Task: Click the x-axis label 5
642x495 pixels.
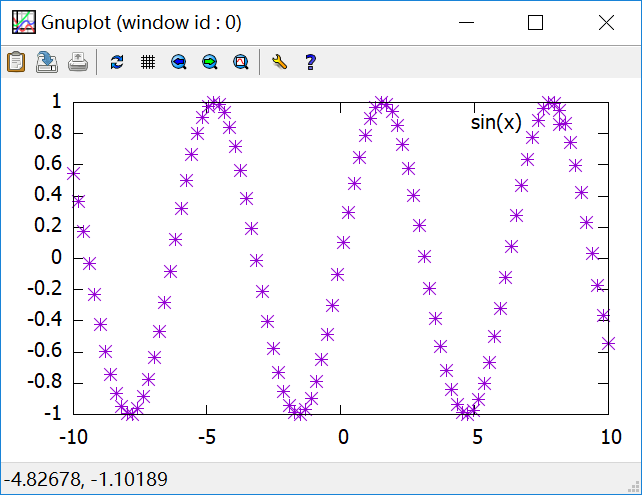Action: 477,437
